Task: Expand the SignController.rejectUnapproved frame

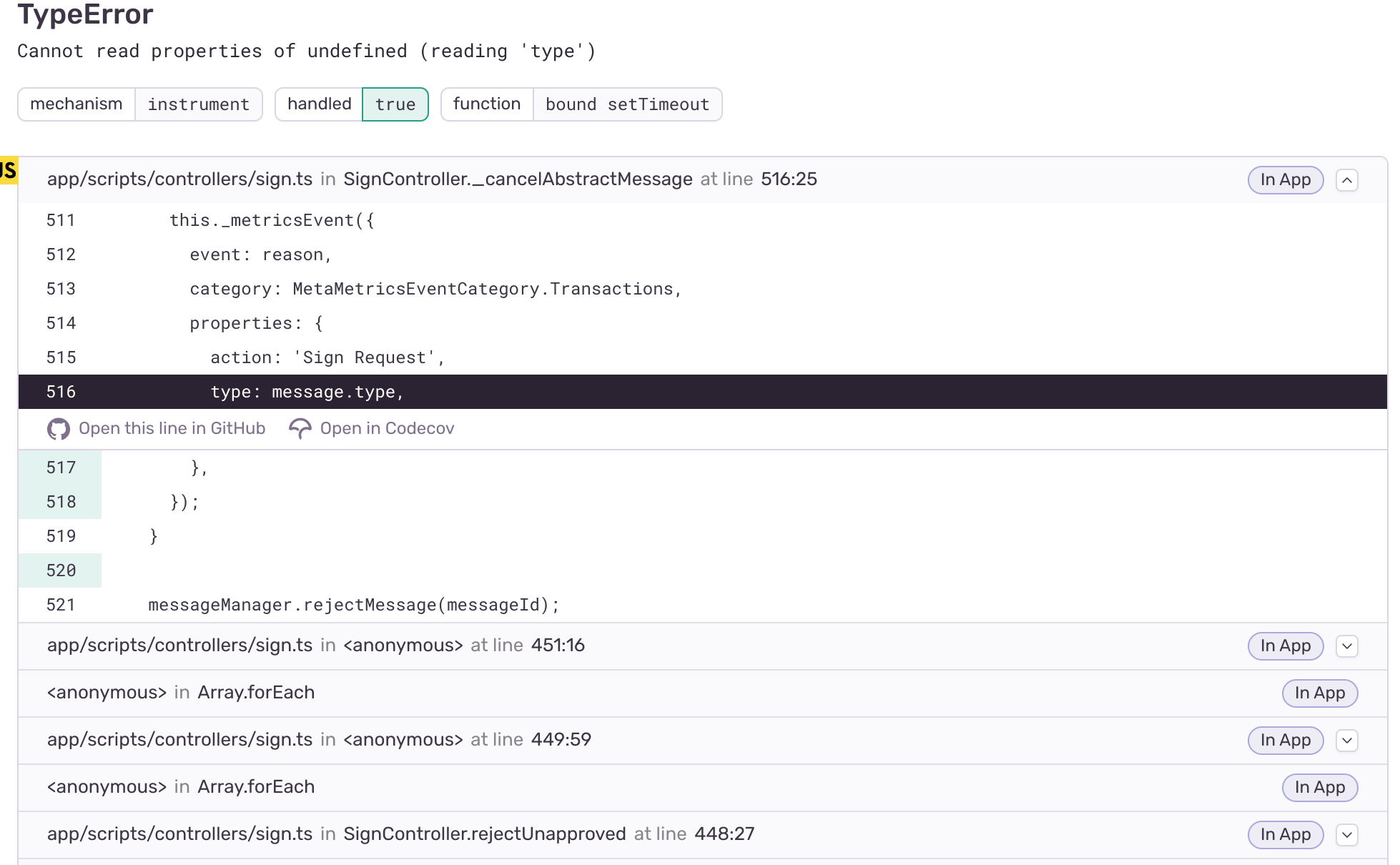Action: click(x=1347, y=834)
